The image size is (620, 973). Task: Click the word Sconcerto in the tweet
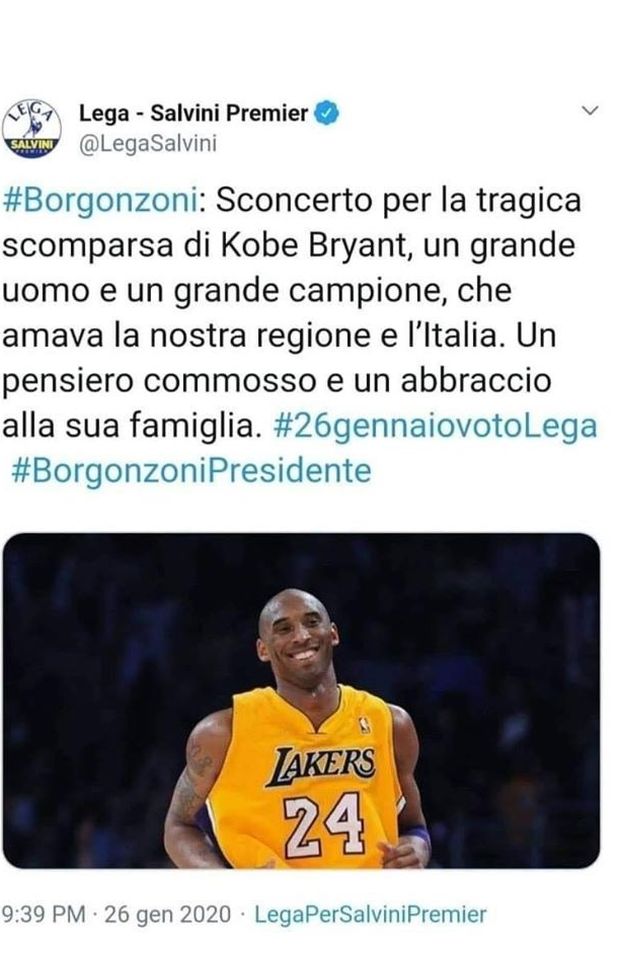pyautogui.click(x=295, y=201)
